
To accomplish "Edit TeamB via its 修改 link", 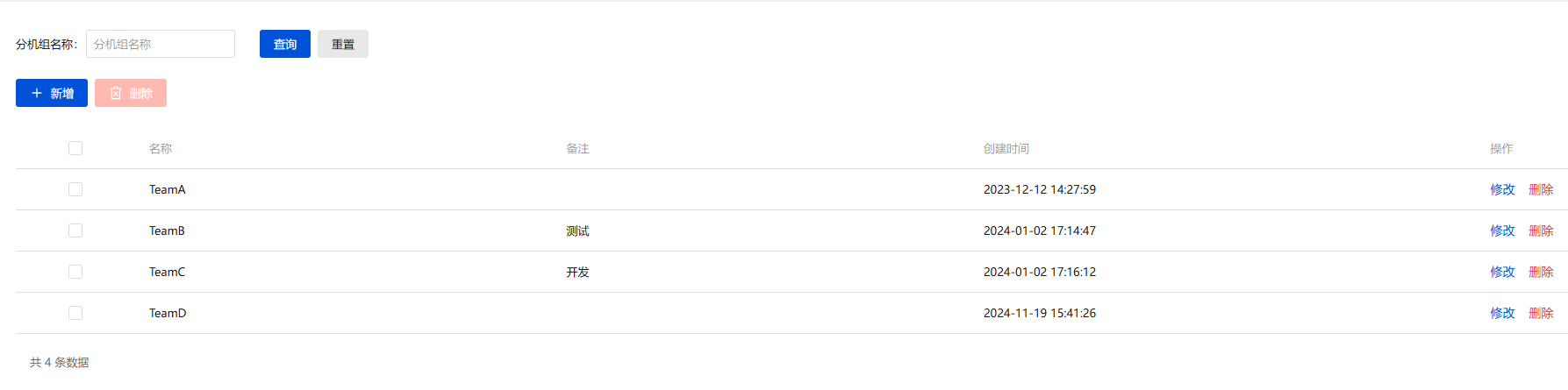I will [x=1502, y=230].
